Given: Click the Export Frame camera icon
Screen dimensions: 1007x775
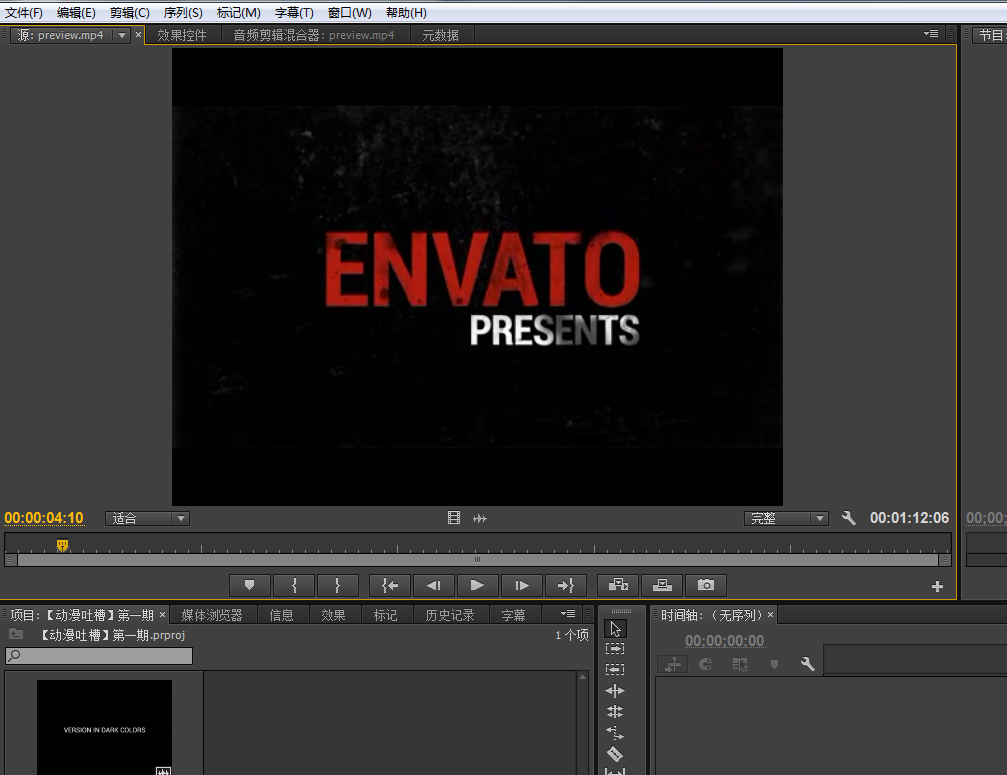Looking at the screenshot, I should pyautogui.click(x=706, y=585).
